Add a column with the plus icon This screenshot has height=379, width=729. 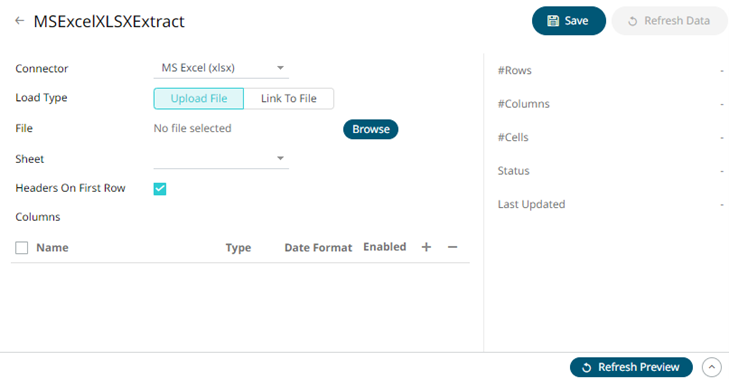pos(426,247)
